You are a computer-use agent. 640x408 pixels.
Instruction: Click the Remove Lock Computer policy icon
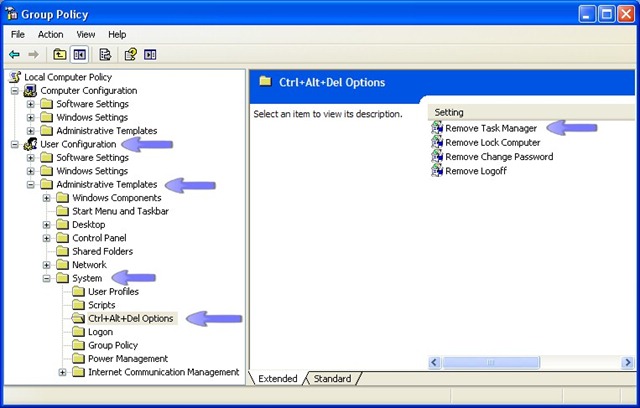coord(437,142)
